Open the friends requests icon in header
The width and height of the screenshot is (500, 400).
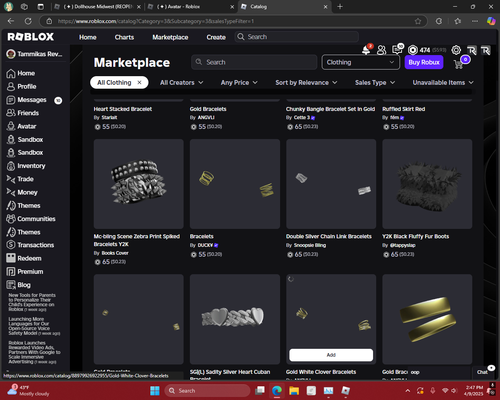click(x=381, y=50)
